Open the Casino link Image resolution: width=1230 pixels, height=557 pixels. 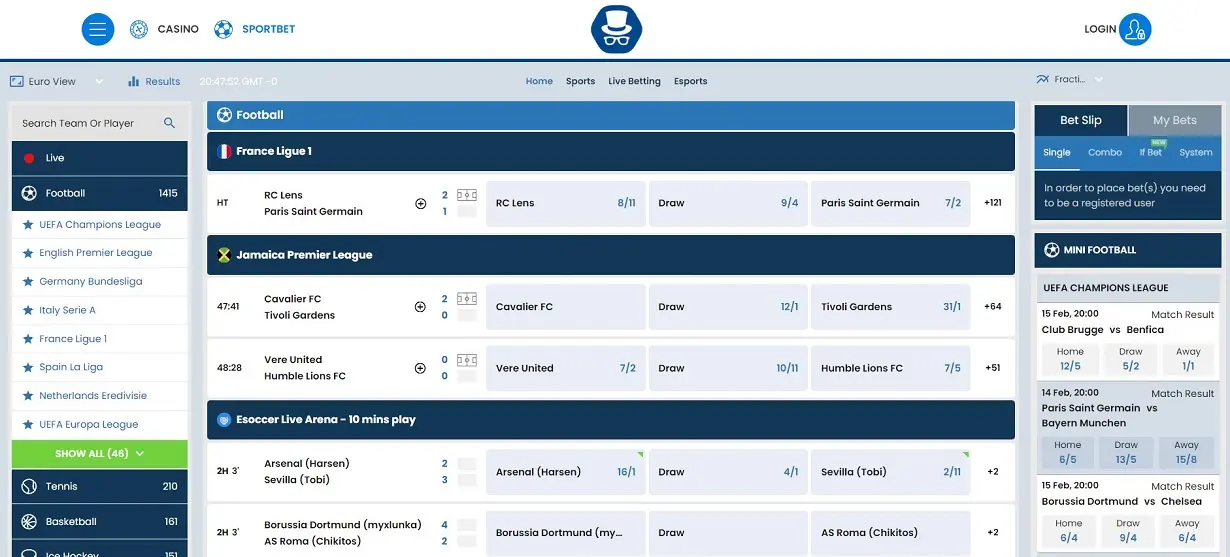point(178,29)
